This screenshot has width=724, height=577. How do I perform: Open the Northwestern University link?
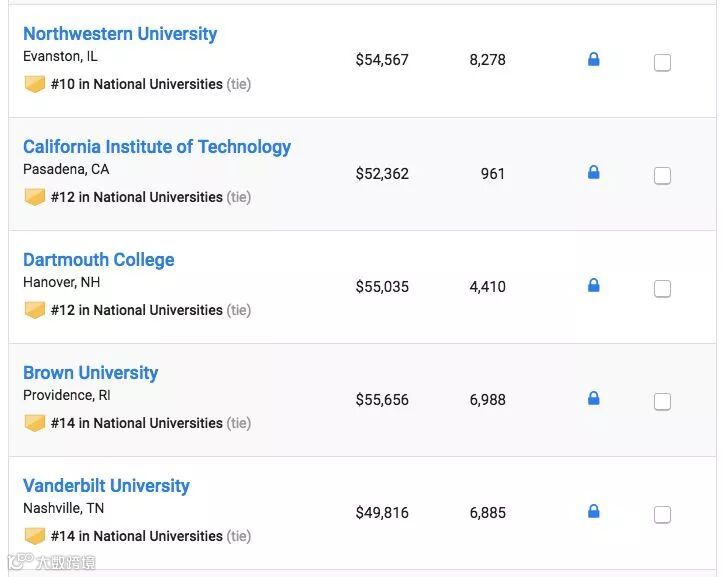[120, 34]
